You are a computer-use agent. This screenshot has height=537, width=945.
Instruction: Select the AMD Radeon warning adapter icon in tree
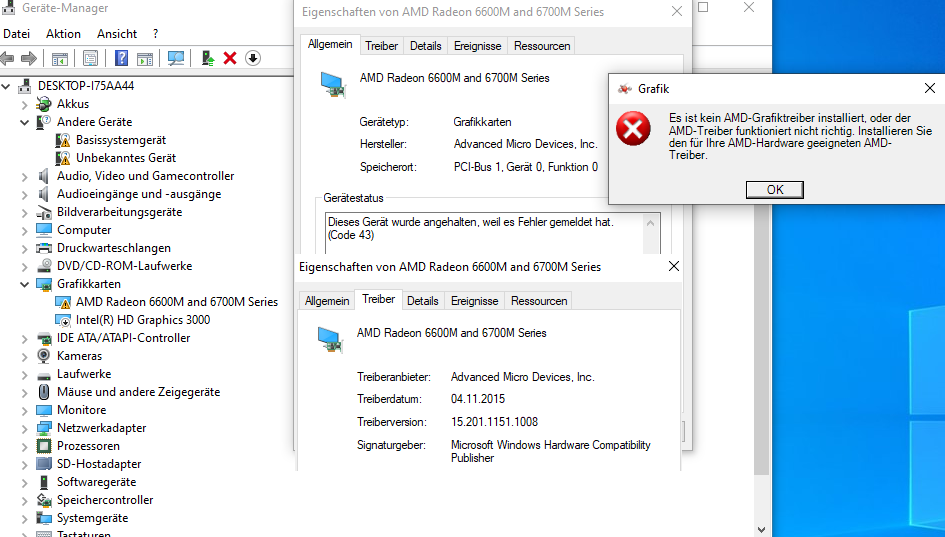coord(63,302)
